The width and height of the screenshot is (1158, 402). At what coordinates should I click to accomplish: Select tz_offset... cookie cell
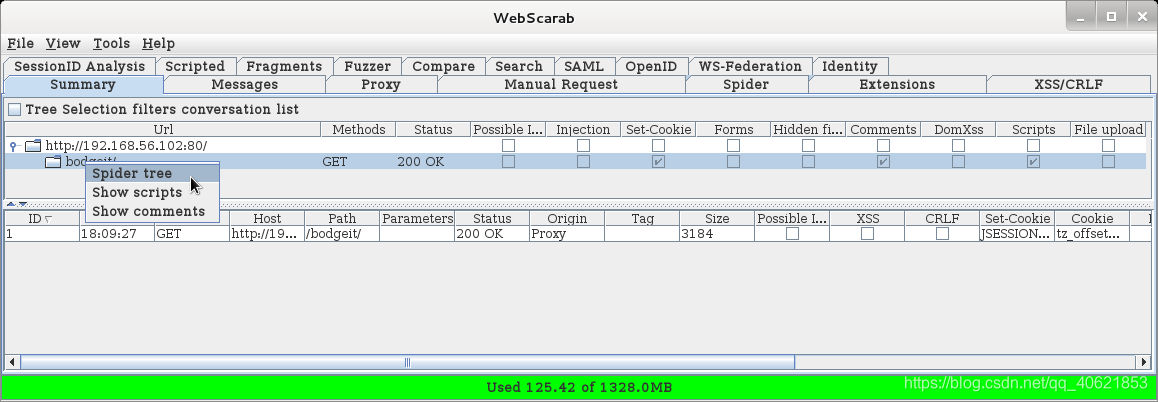point(1092,234)
